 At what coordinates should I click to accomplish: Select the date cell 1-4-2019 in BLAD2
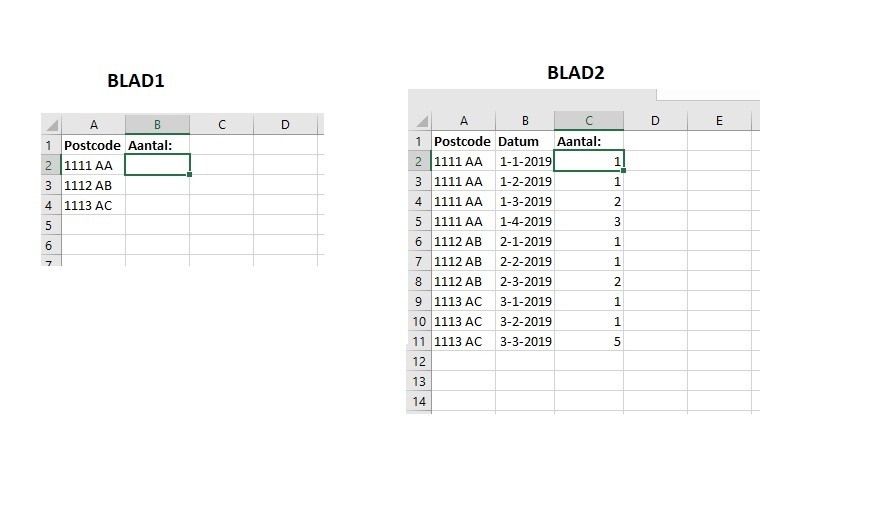[524, 221]
